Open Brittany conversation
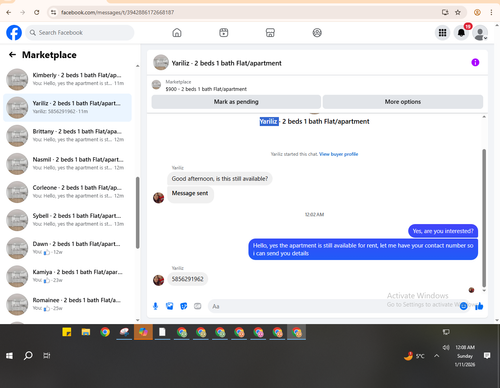 pyautogui.click(x=67, y=136)
